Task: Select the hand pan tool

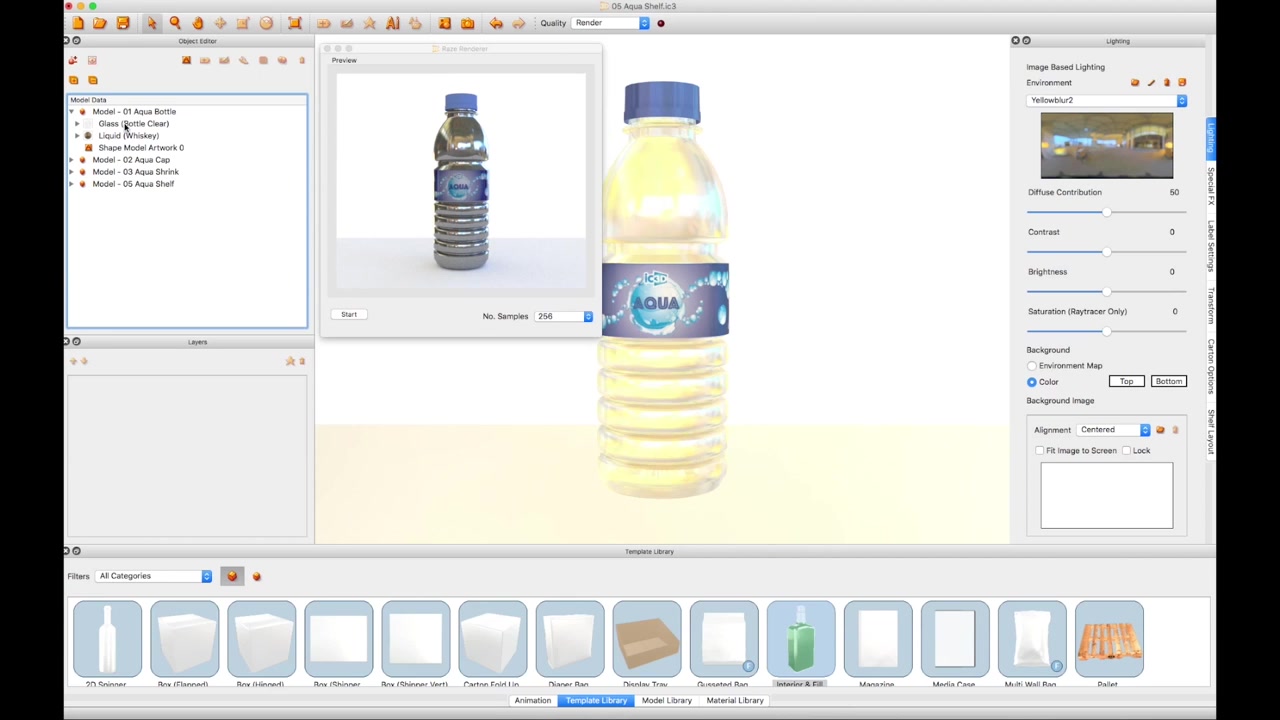Action: tap(198, 23)
